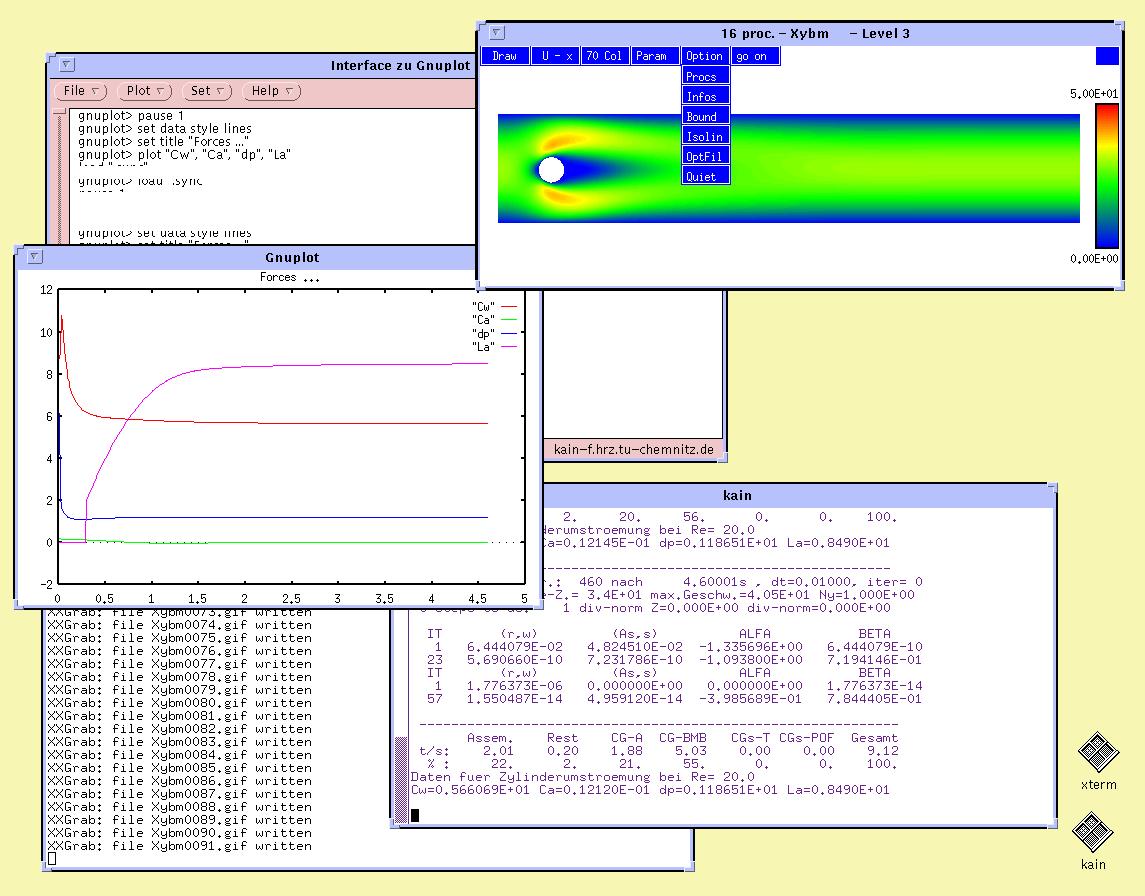
Task: Click the kain terminal scrollbar thumb
Action: (x=402, y=778)
